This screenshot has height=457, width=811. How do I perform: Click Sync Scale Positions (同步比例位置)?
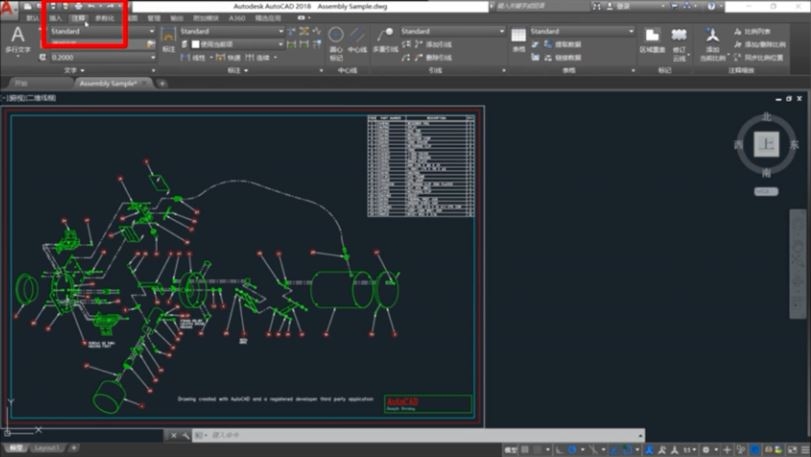tap(759, 57)
